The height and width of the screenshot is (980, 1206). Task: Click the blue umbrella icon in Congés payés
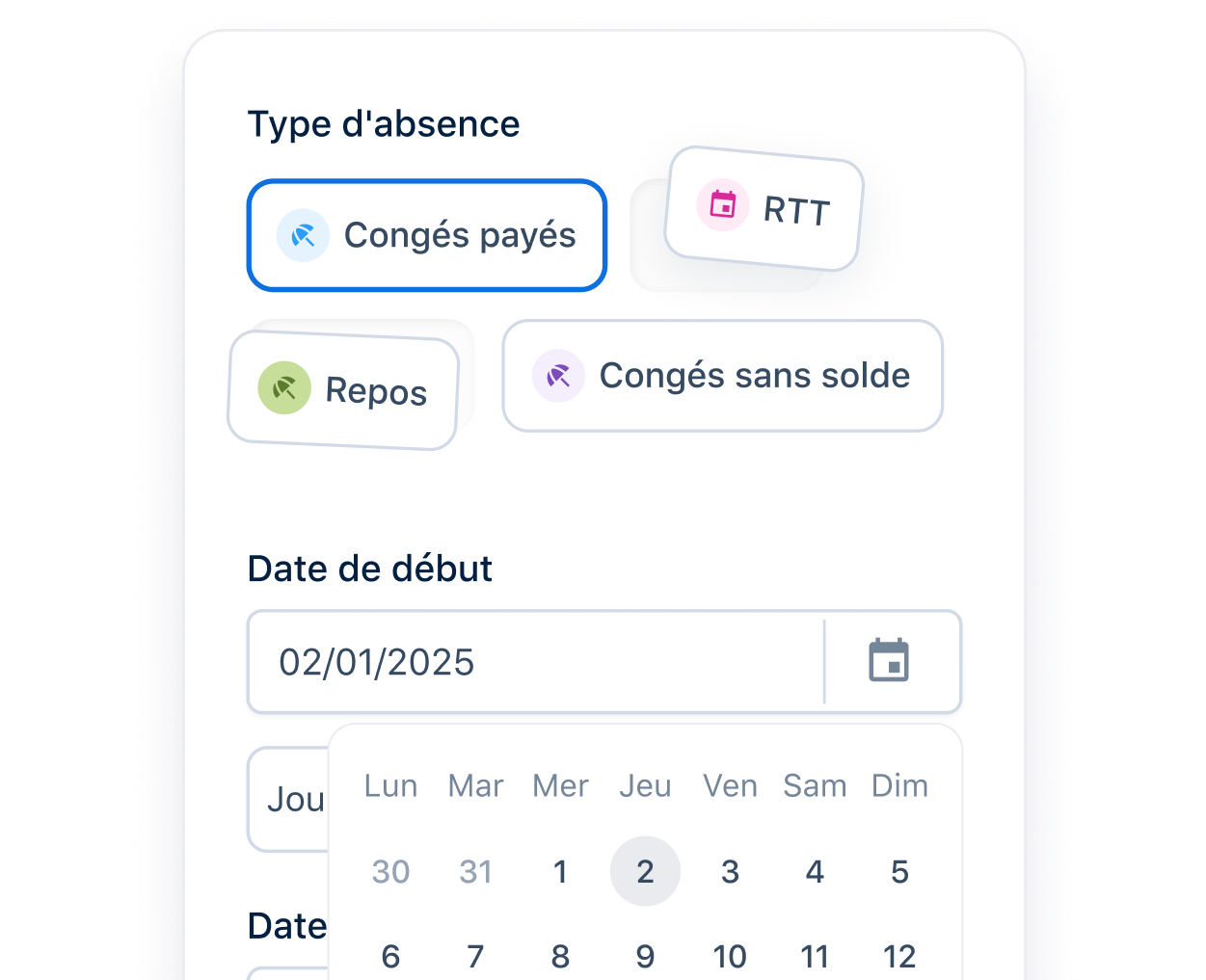304,236
